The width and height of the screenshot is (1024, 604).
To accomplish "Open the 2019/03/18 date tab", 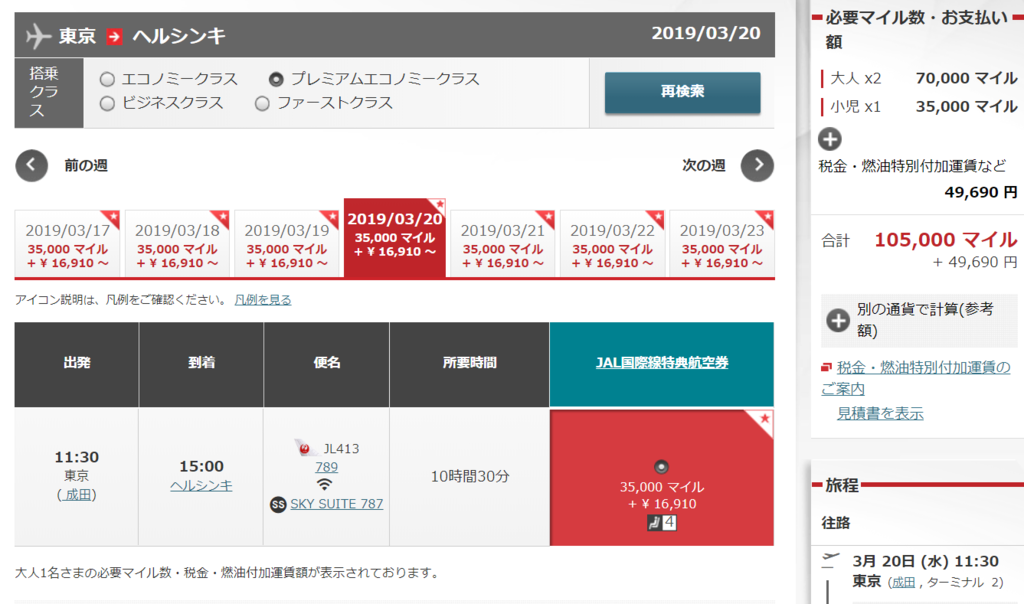I will click(x=177, y=244).
